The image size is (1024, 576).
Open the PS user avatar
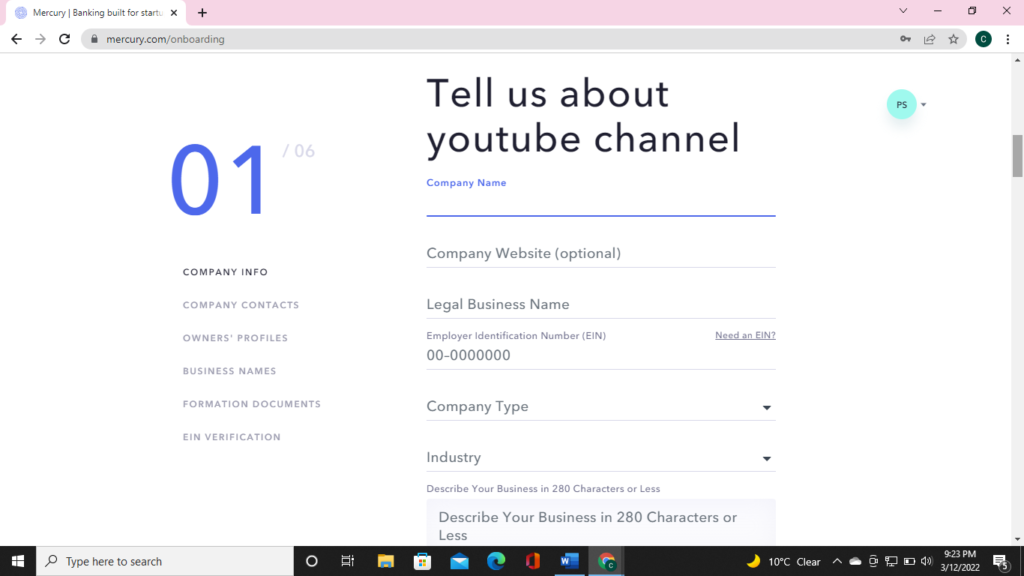901,104
